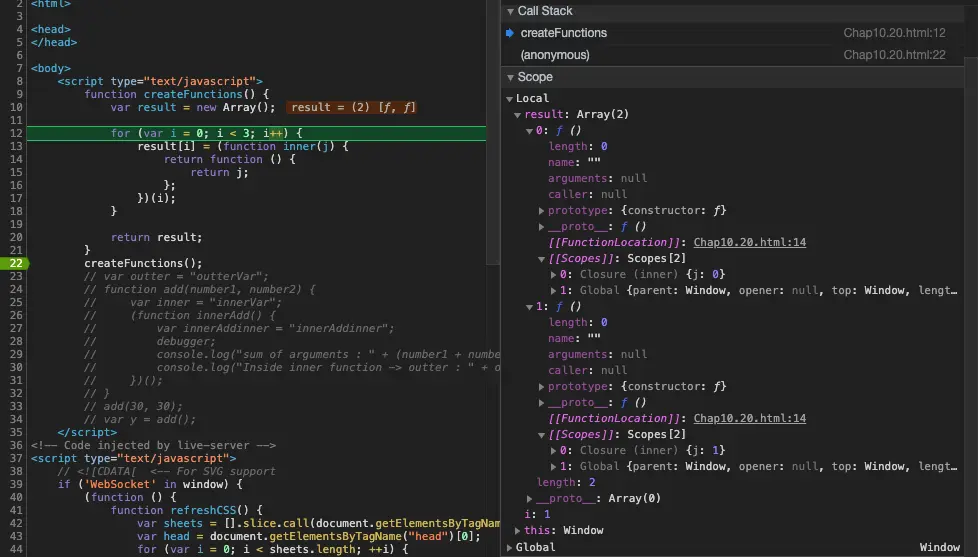The width and height of the screenshot is (978, 557).
Task: Expand prototype under element 1
Action: point(541,387)
